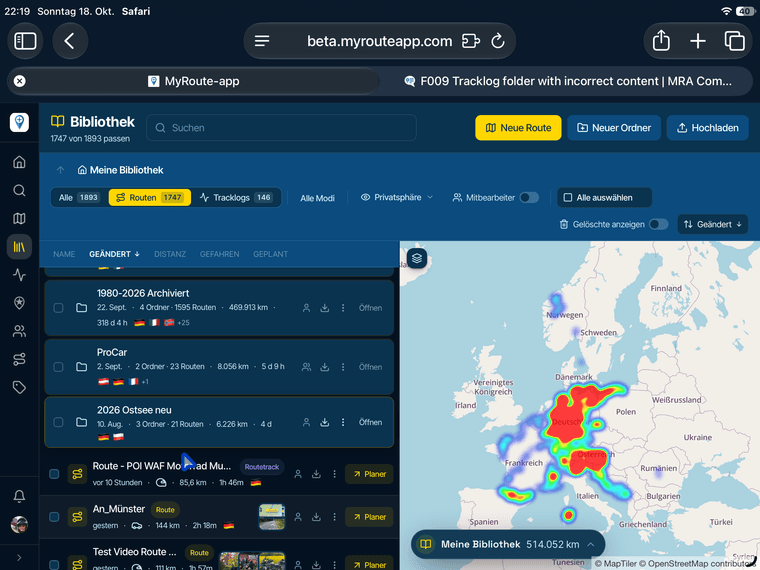Open the Safari share sheet
The image size is (760, 570).
(661, 41)
